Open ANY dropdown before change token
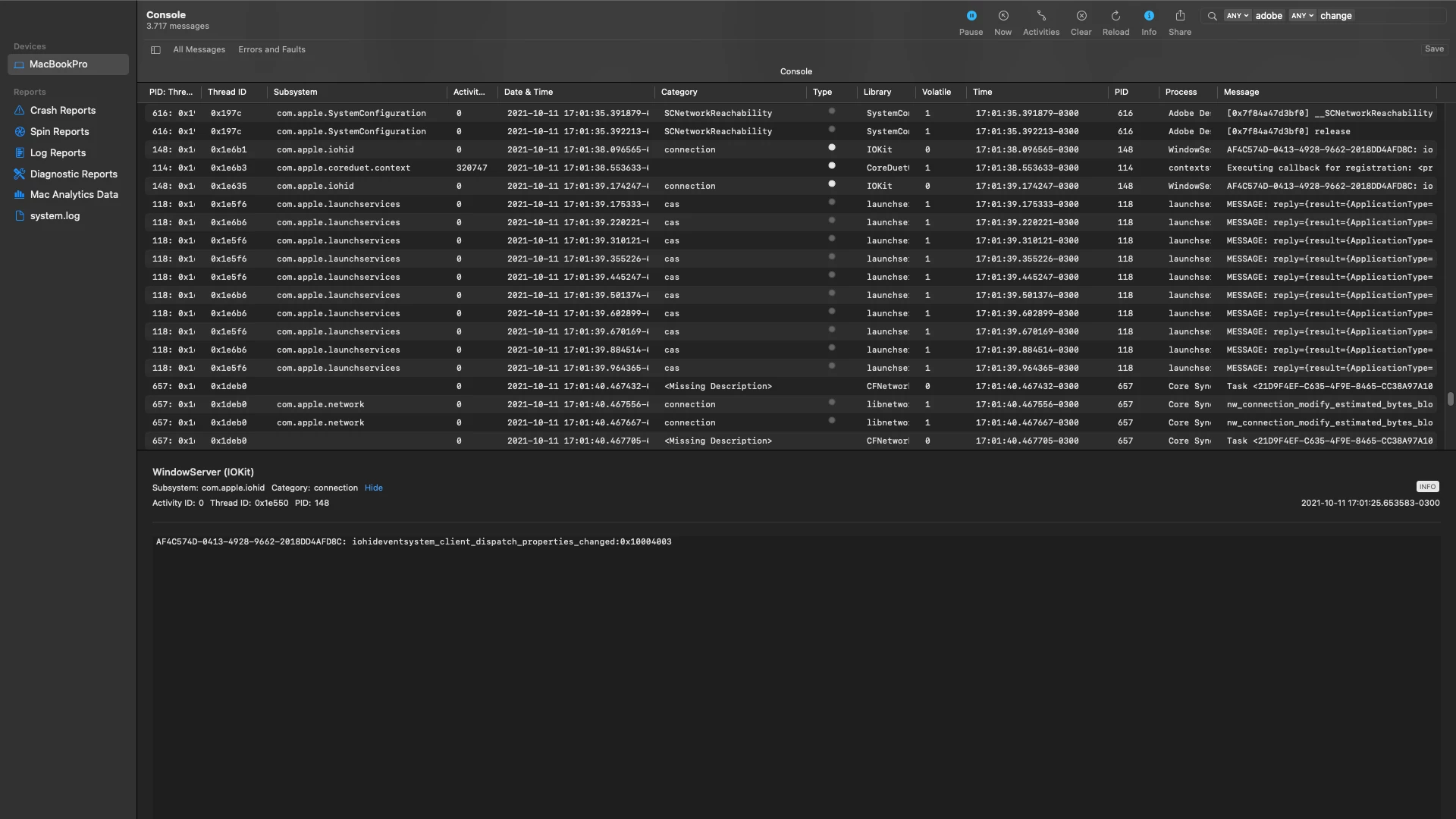 point(1302,16)
